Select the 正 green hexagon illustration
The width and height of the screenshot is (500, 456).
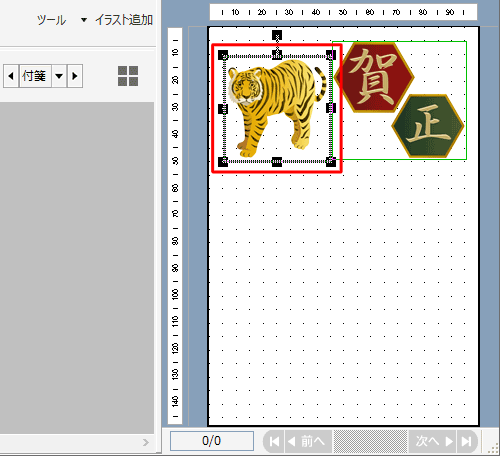[428, 126]
